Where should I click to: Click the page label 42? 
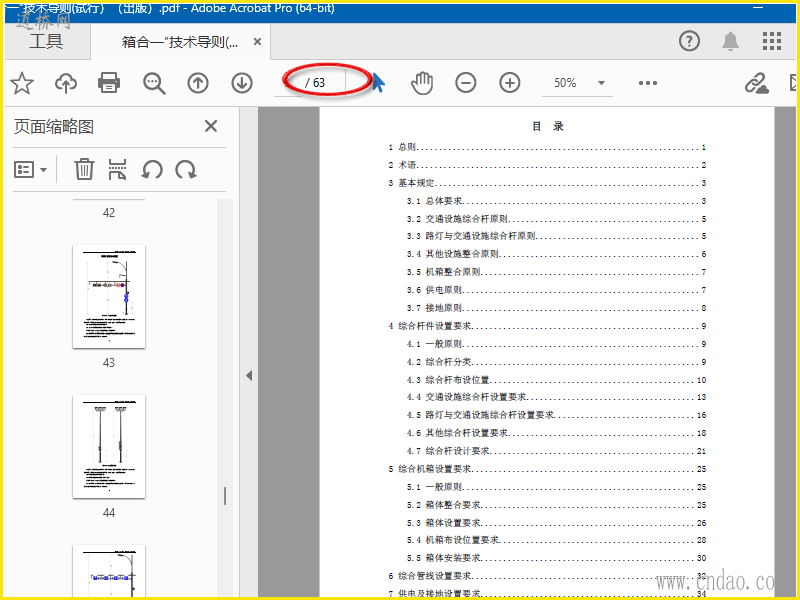point(109,213)
